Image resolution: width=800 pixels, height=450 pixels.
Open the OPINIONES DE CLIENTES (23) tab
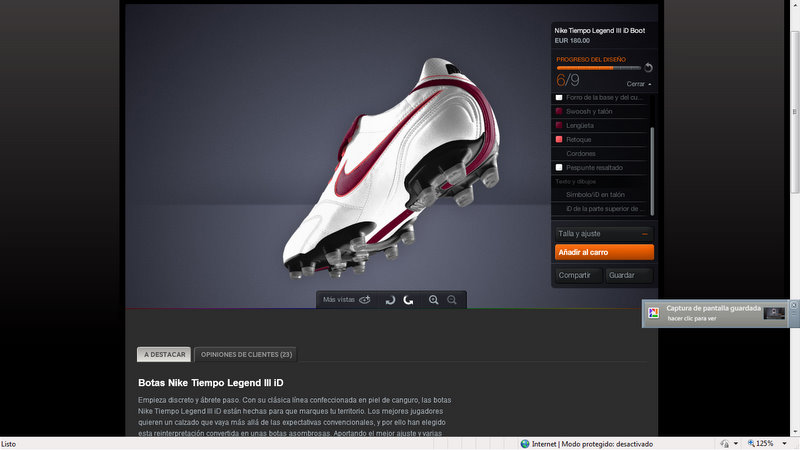tap(246, 354)
